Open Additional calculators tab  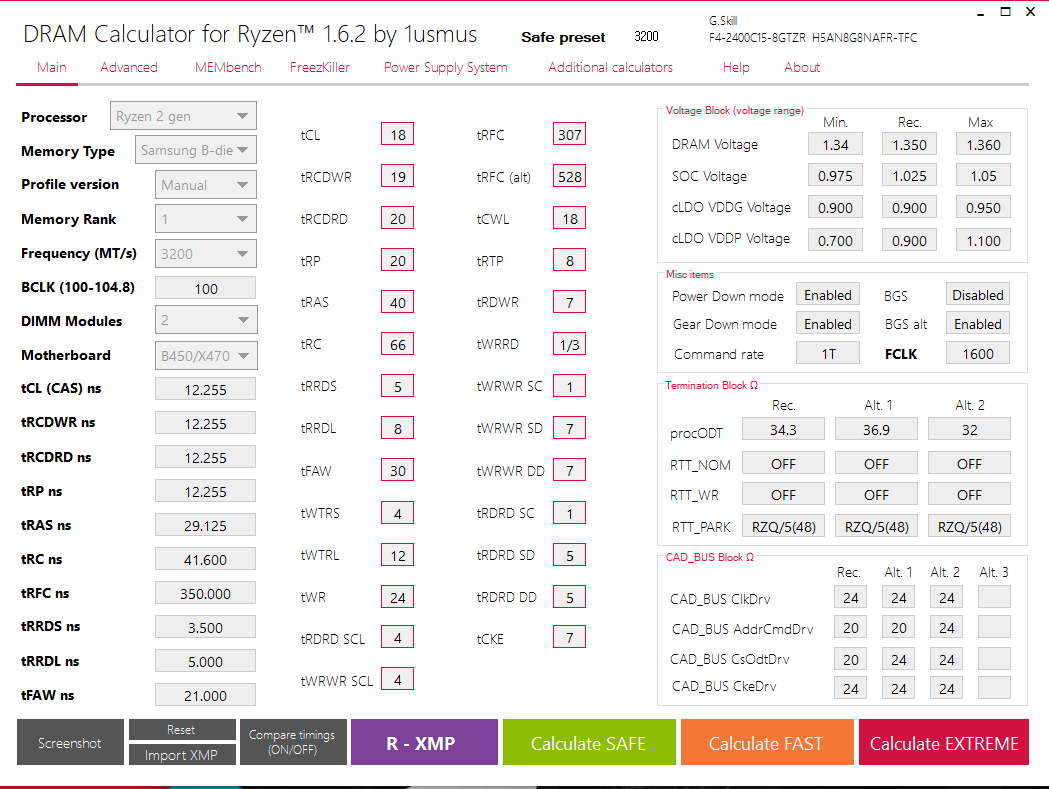tap(610, 68)
